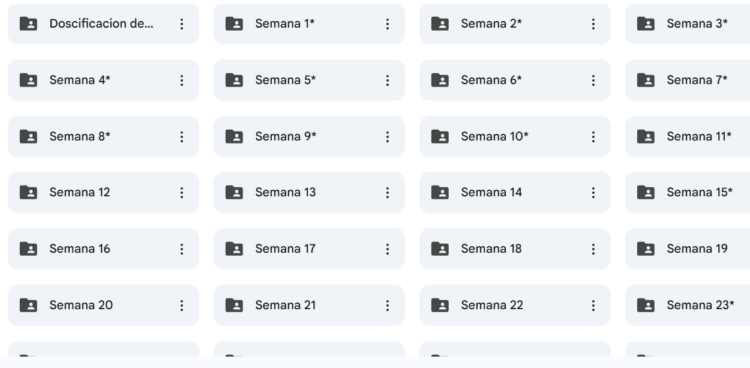750x368 pixels.
Task: Select the Semana 4* folder
Action: pyautogui.click(x=103, y=80)
